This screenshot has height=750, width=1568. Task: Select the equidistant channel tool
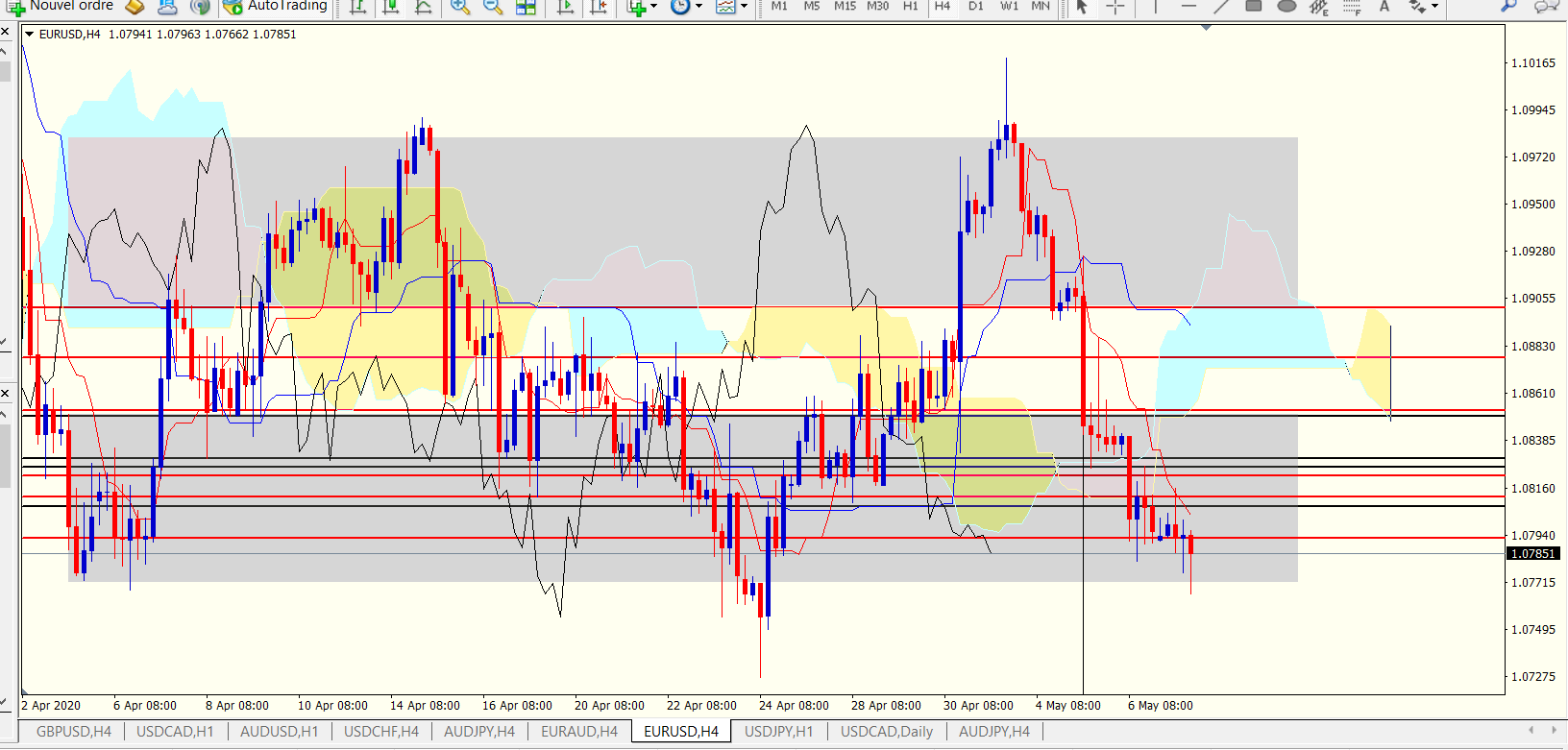[1319, 7]
